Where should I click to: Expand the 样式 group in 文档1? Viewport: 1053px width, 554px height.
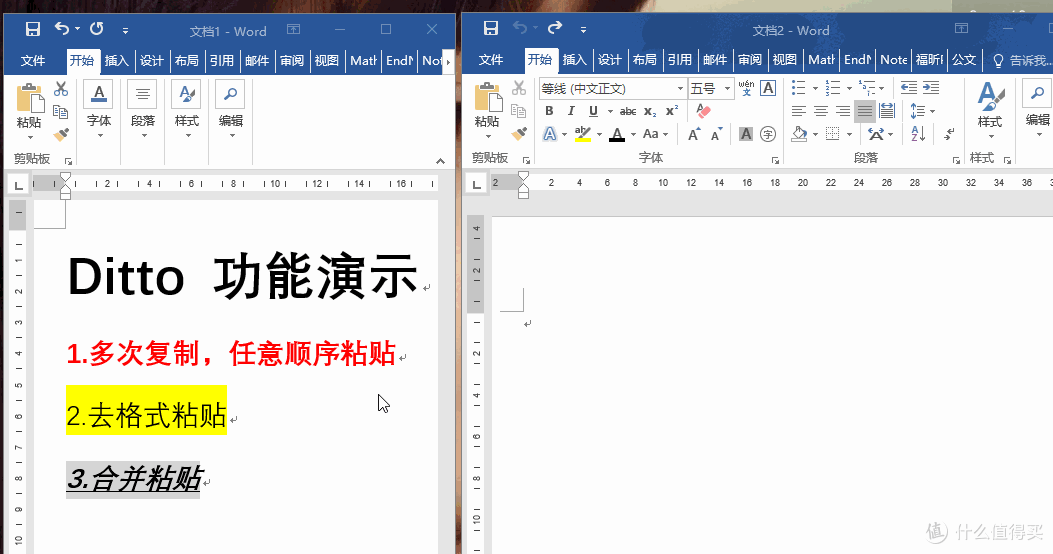(187, 111)
